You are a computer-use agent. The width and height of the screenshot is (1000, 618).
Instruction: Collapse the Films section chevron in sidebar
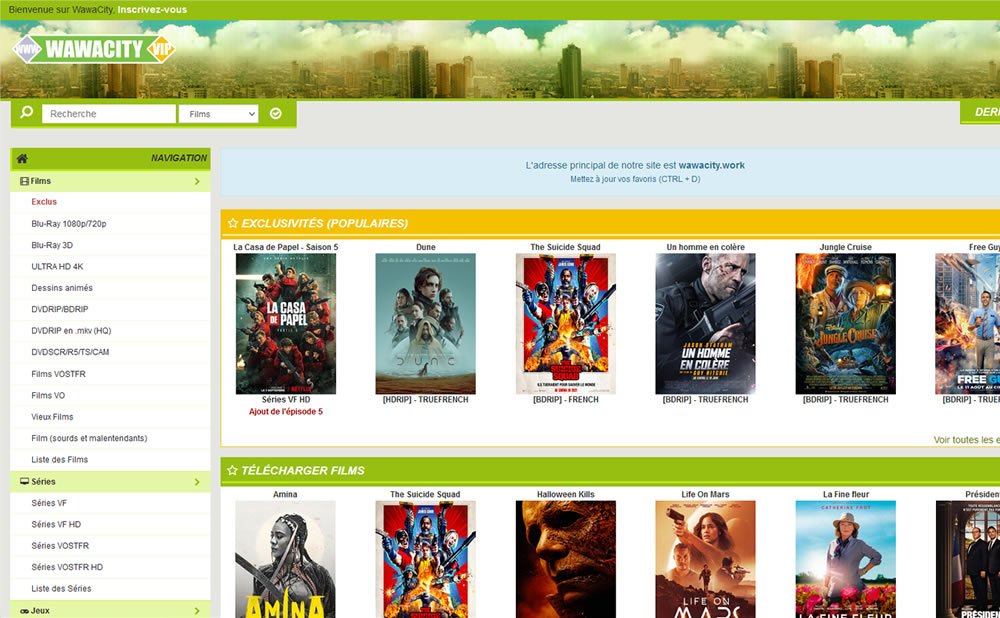coord(197,182)
